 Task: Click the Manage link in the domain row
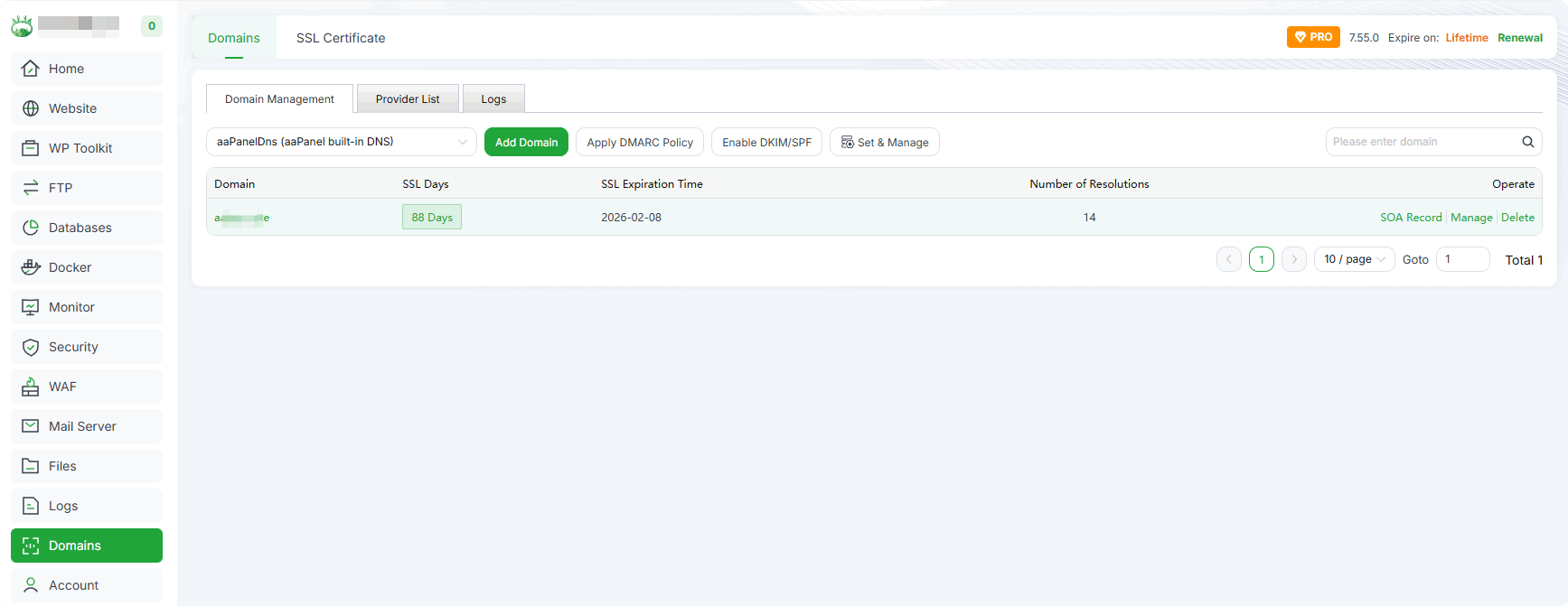point(1471,218)
